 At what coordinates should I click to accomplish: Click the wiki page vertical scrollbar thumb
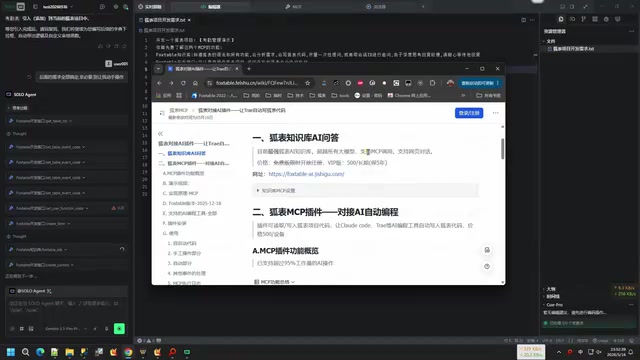coord(502,149)
